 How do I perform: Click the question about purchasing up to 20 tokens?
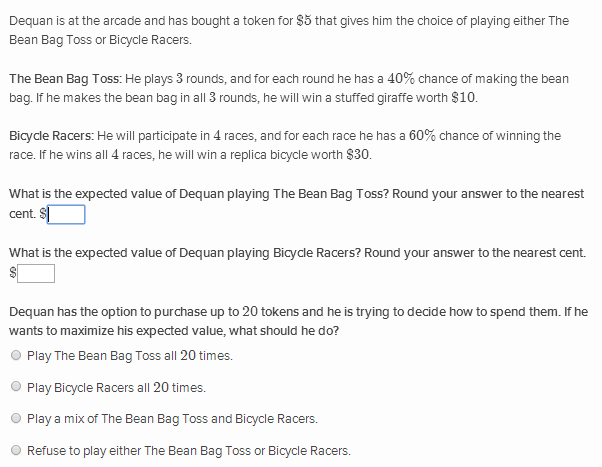(298, 321)
